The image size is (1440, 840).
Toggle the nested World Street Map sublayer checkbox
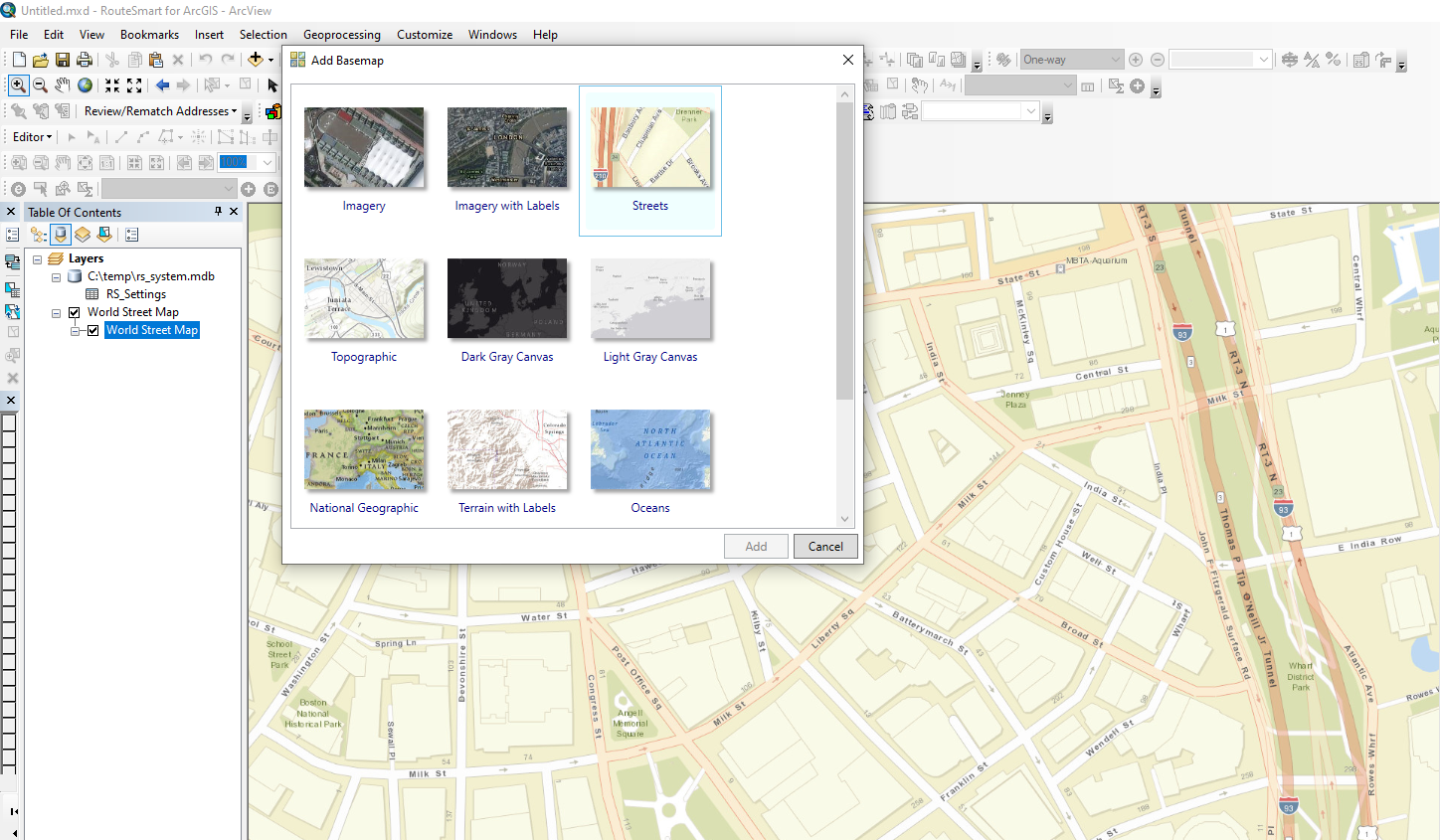point(91,330)
